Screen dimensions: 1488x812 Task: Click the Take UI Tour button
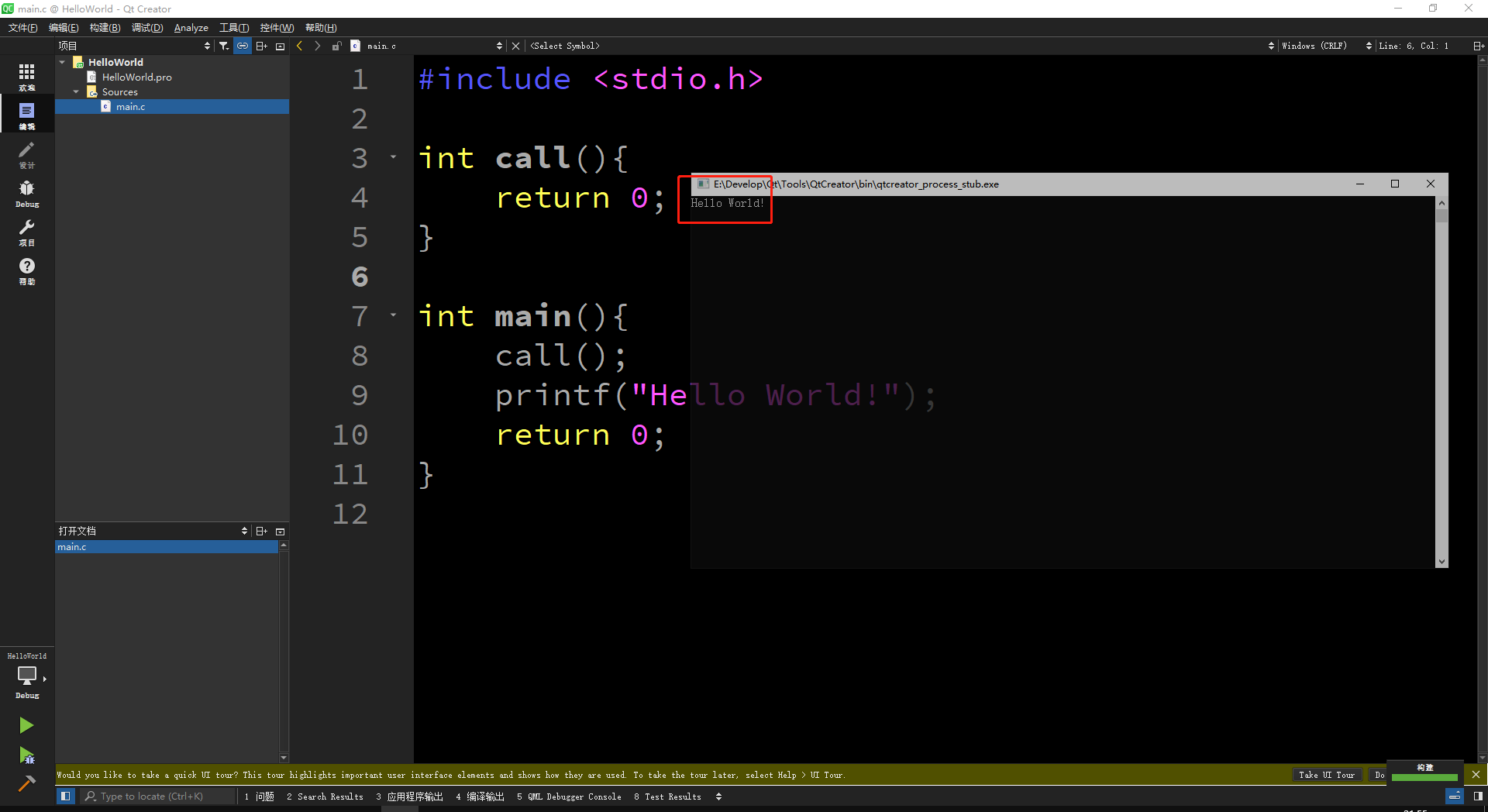tap(1327, 774)
